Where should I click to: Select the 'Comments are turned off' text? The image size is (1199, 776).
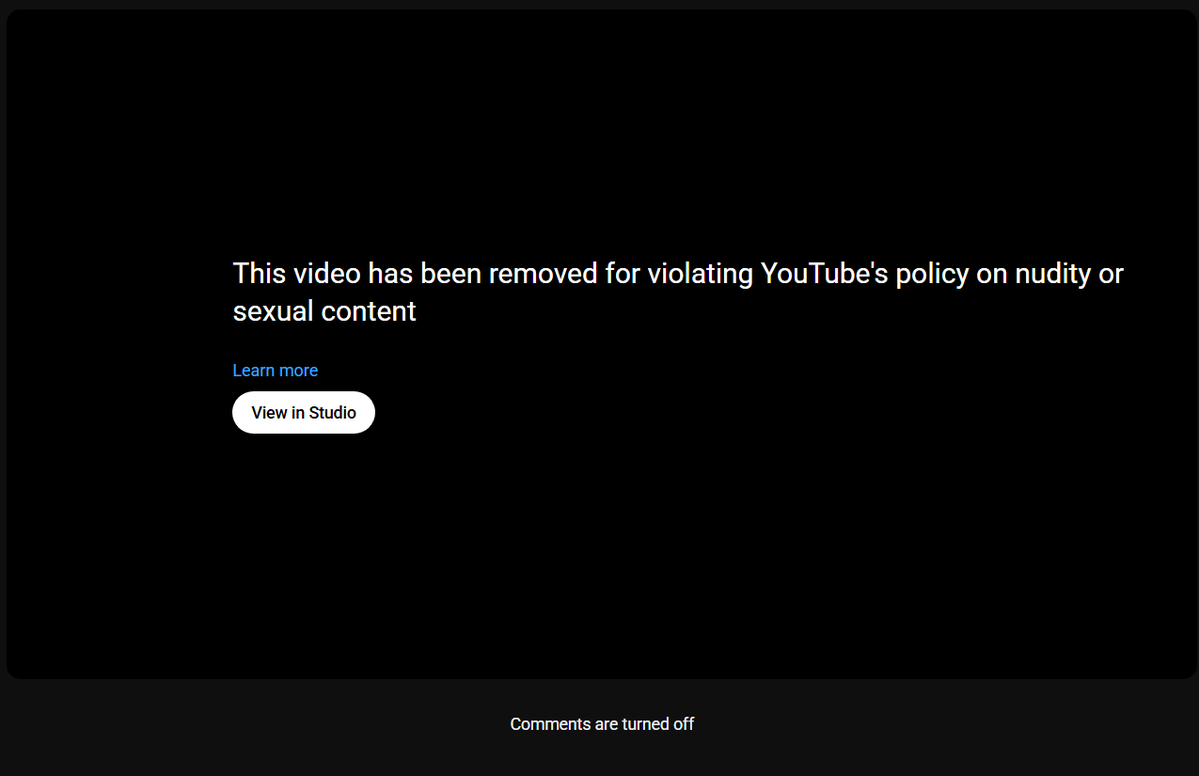(602, 724)
